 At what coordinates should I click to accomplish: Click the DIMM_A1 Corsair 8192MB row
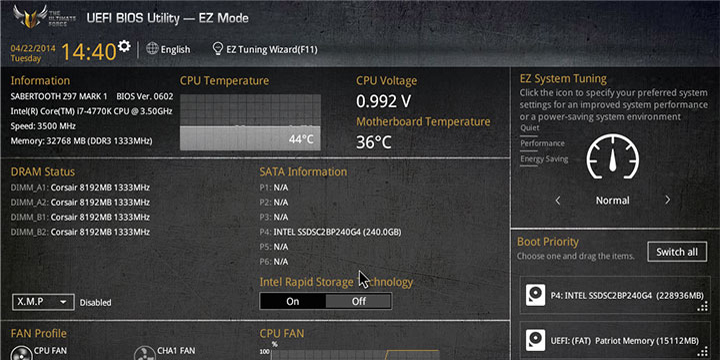click(x=80, y=187)
